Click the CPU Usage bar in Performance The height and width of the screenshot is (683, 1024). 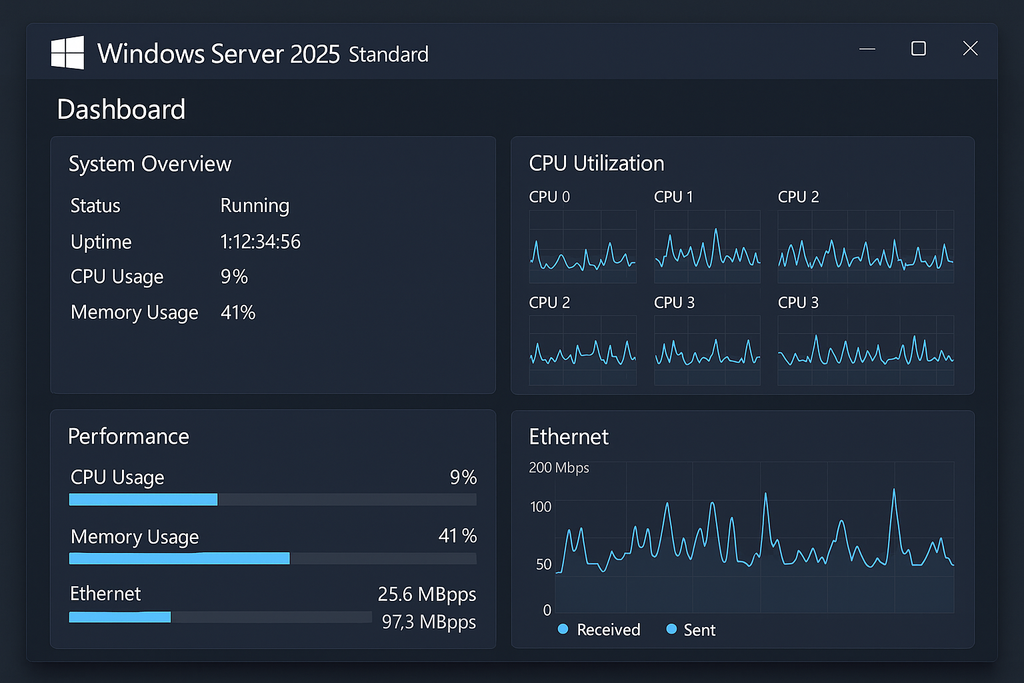(272, 499)
